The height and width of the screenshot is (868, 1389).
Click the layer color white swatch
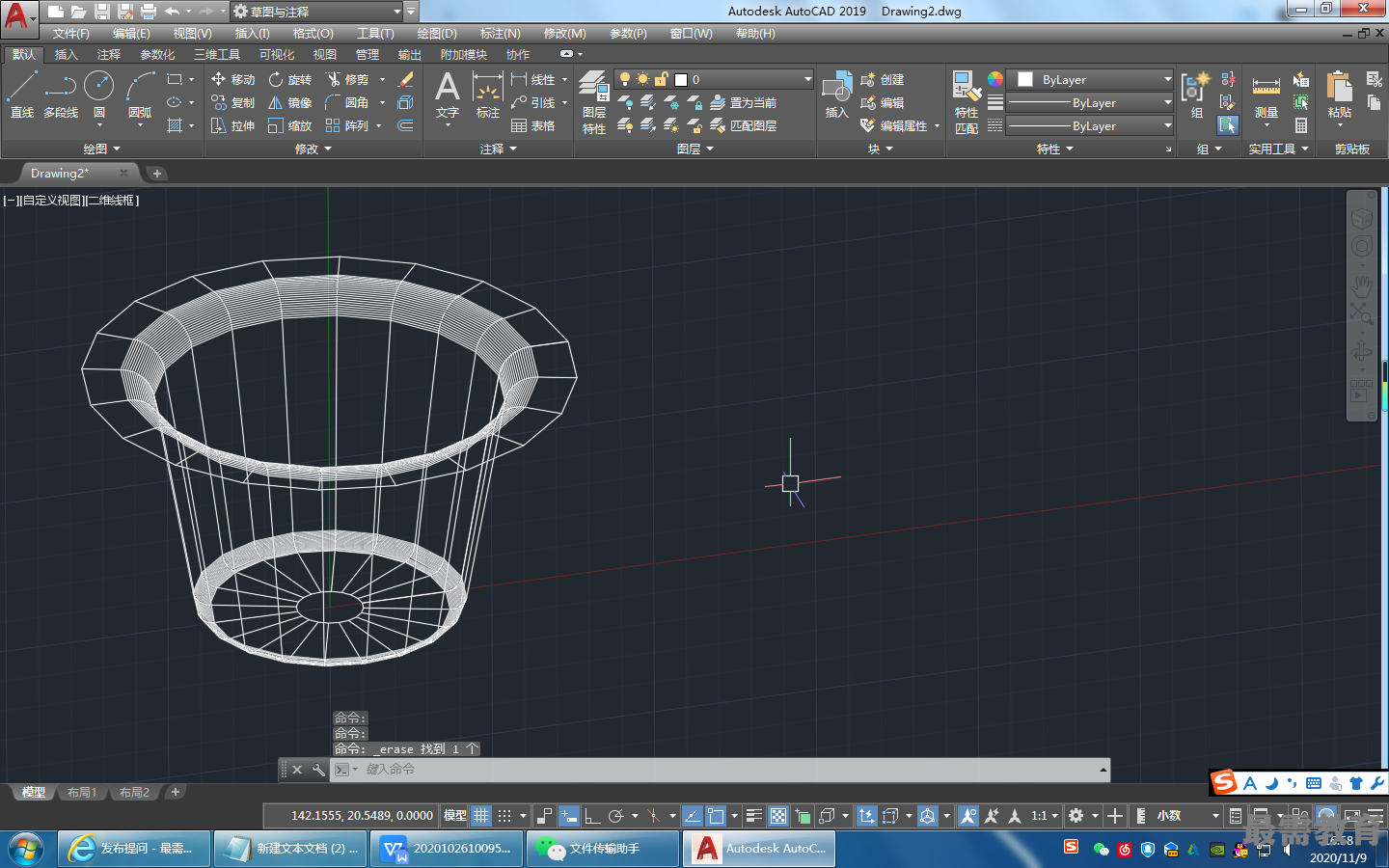pos(681,80)
